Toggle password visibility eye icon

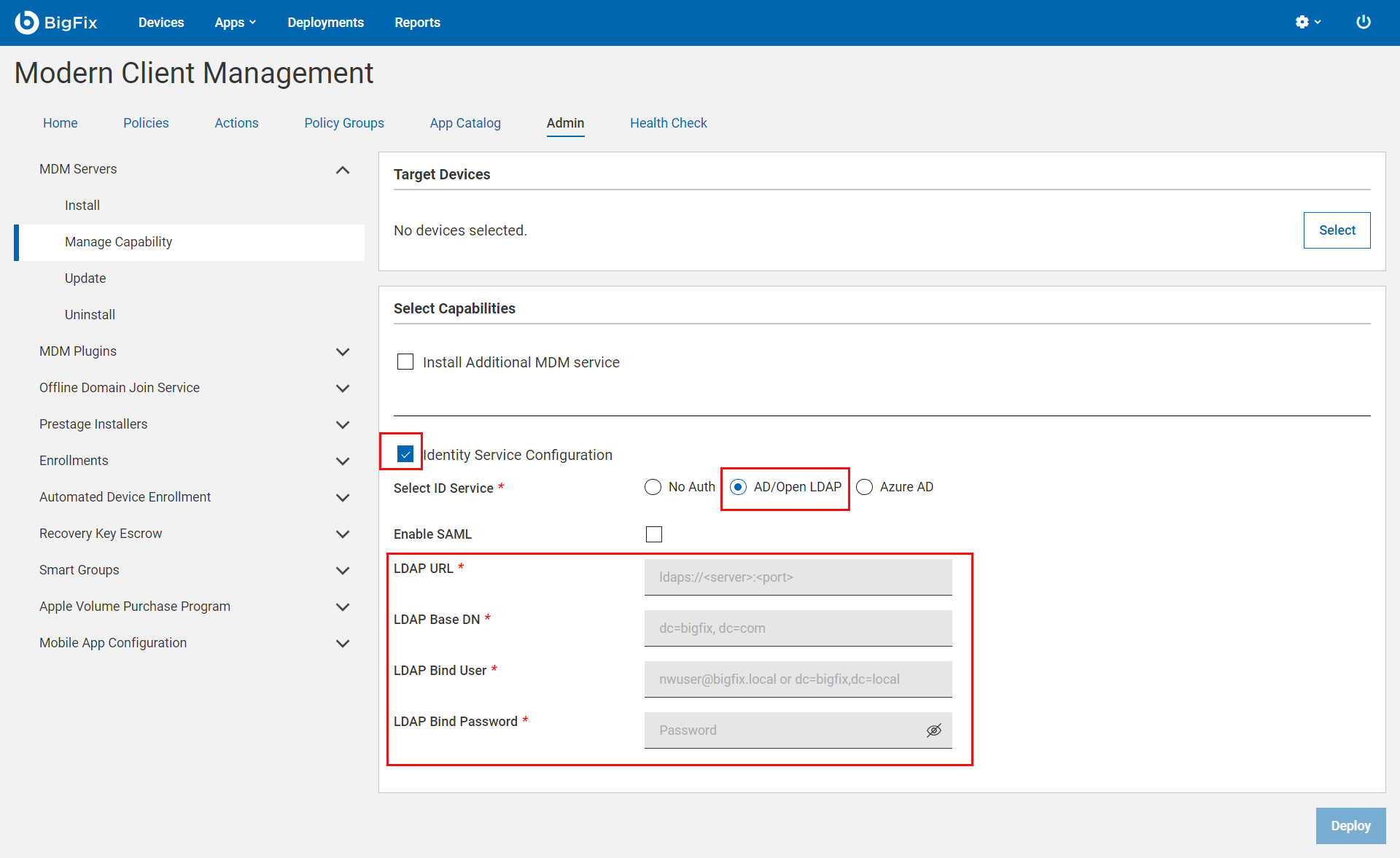point(934,730)
